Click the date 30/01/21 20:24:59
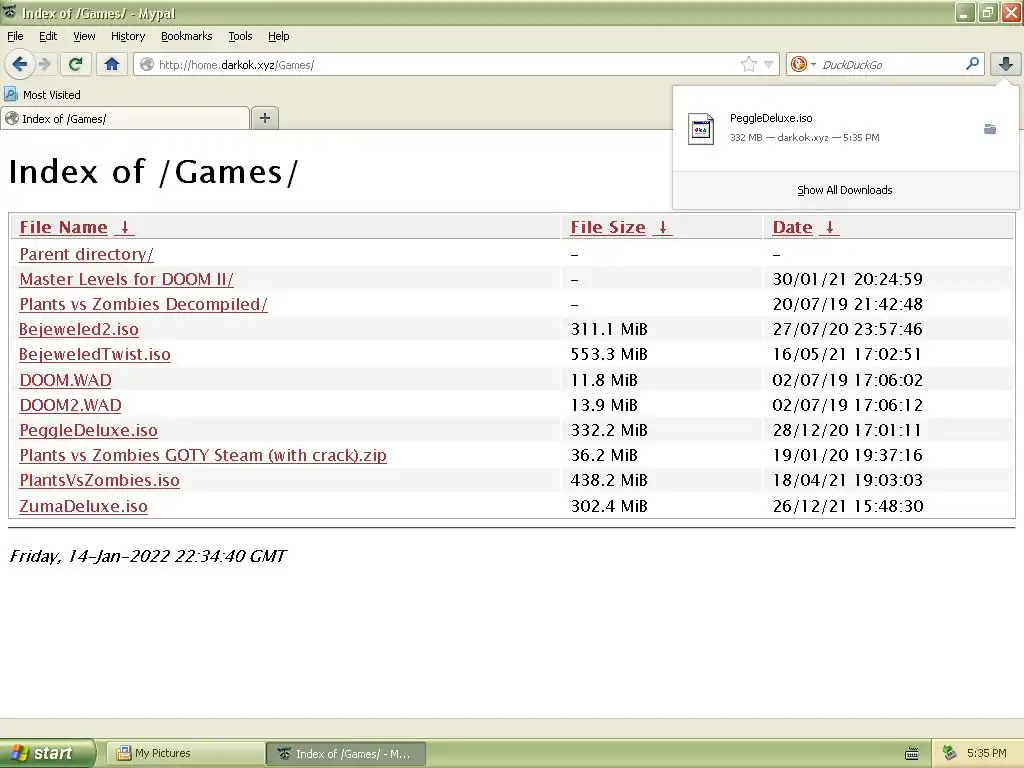The width and height of the screenshot is (1024, 768). tap(848, 279)
